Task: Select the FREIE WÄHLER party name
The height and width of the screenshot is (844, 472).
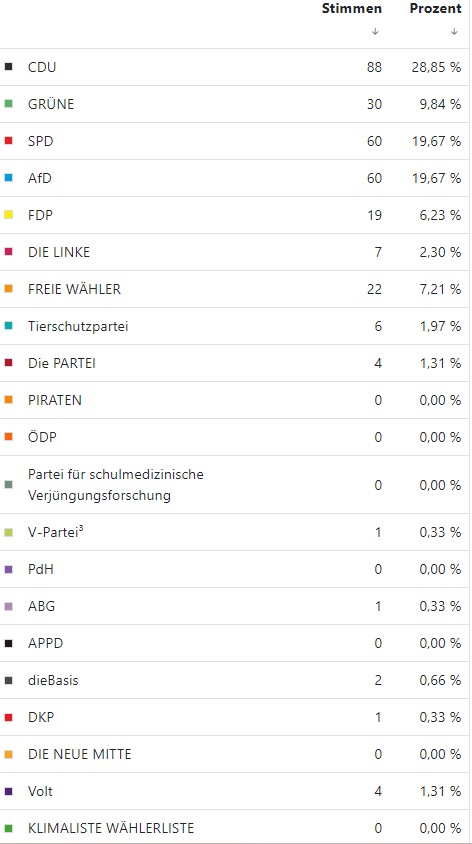Action: coord(74,289)
